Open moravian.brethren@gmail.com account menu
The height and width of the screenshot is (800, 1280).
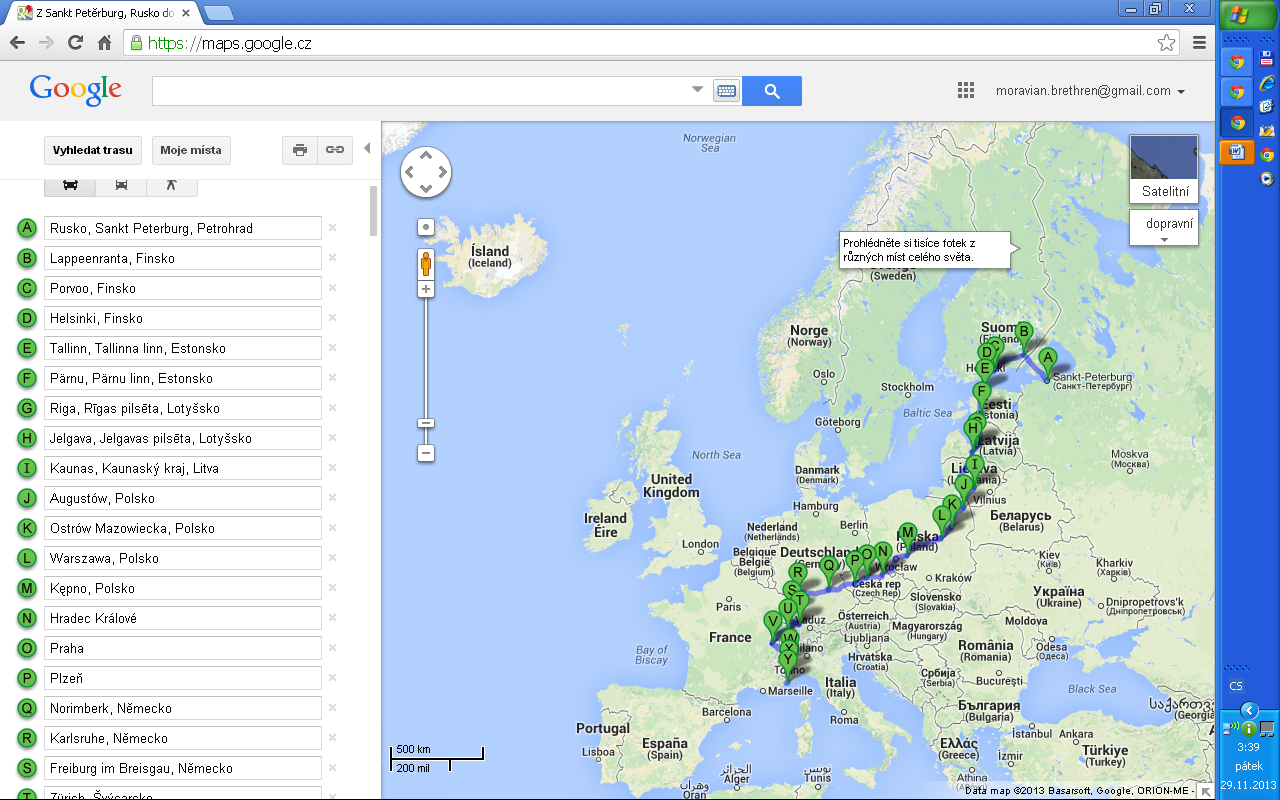[1090, 91]
